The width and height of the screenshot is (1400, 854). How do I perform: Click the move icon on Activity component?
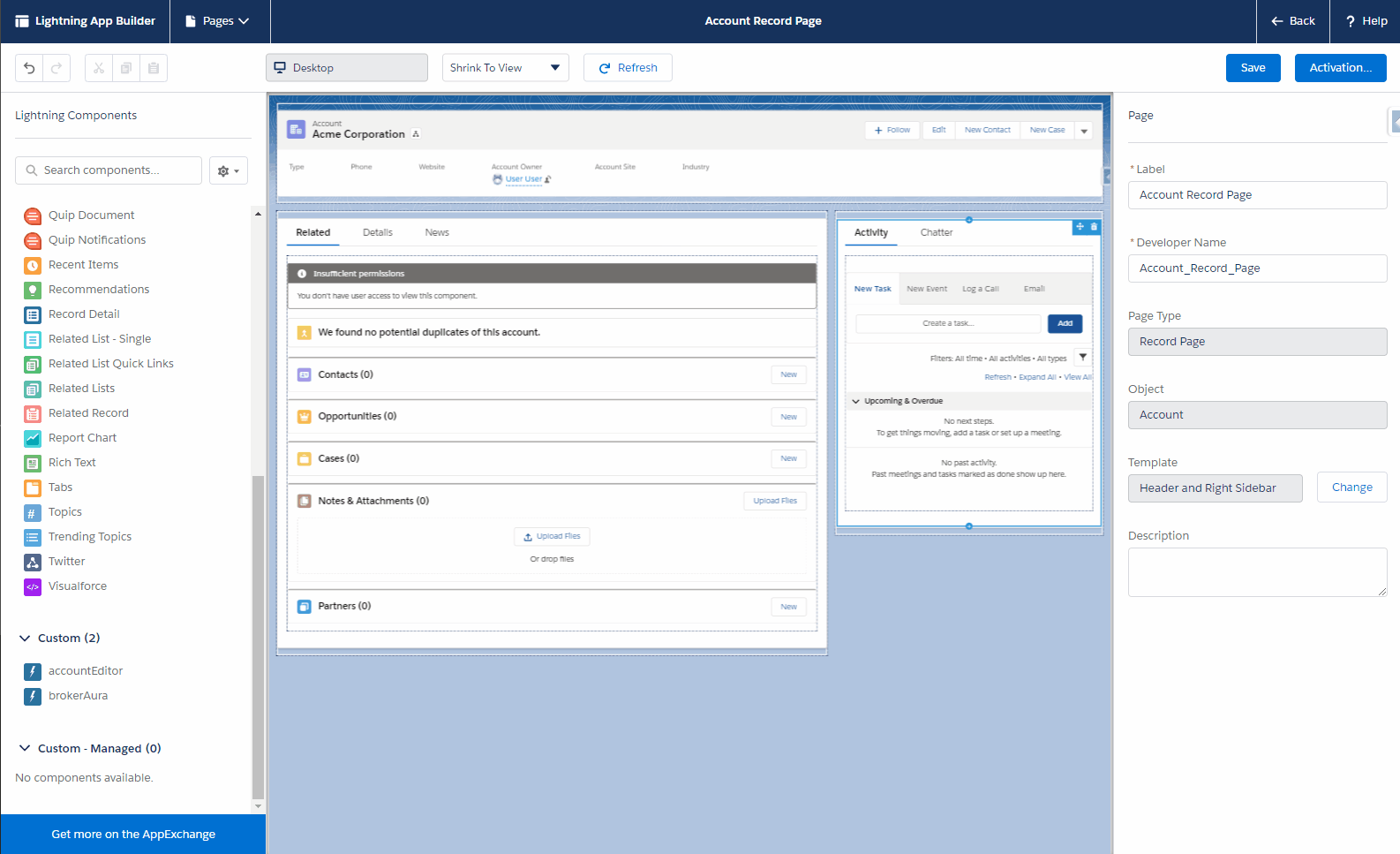click(x=1080, y=227)
